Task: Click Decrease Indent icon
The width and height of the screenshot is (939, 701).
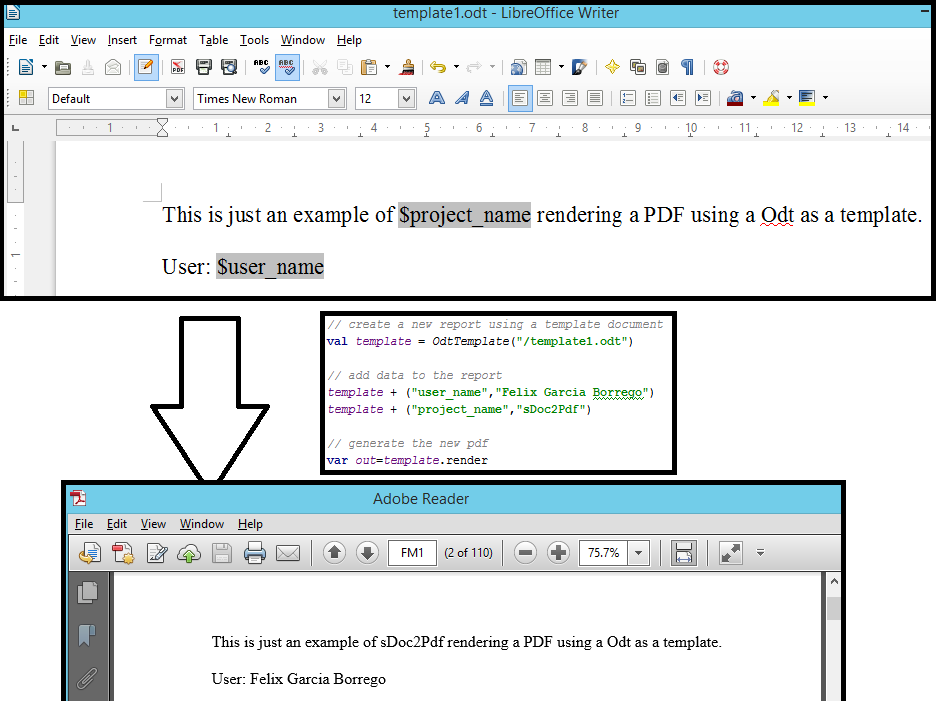Action: pos(678,98)
